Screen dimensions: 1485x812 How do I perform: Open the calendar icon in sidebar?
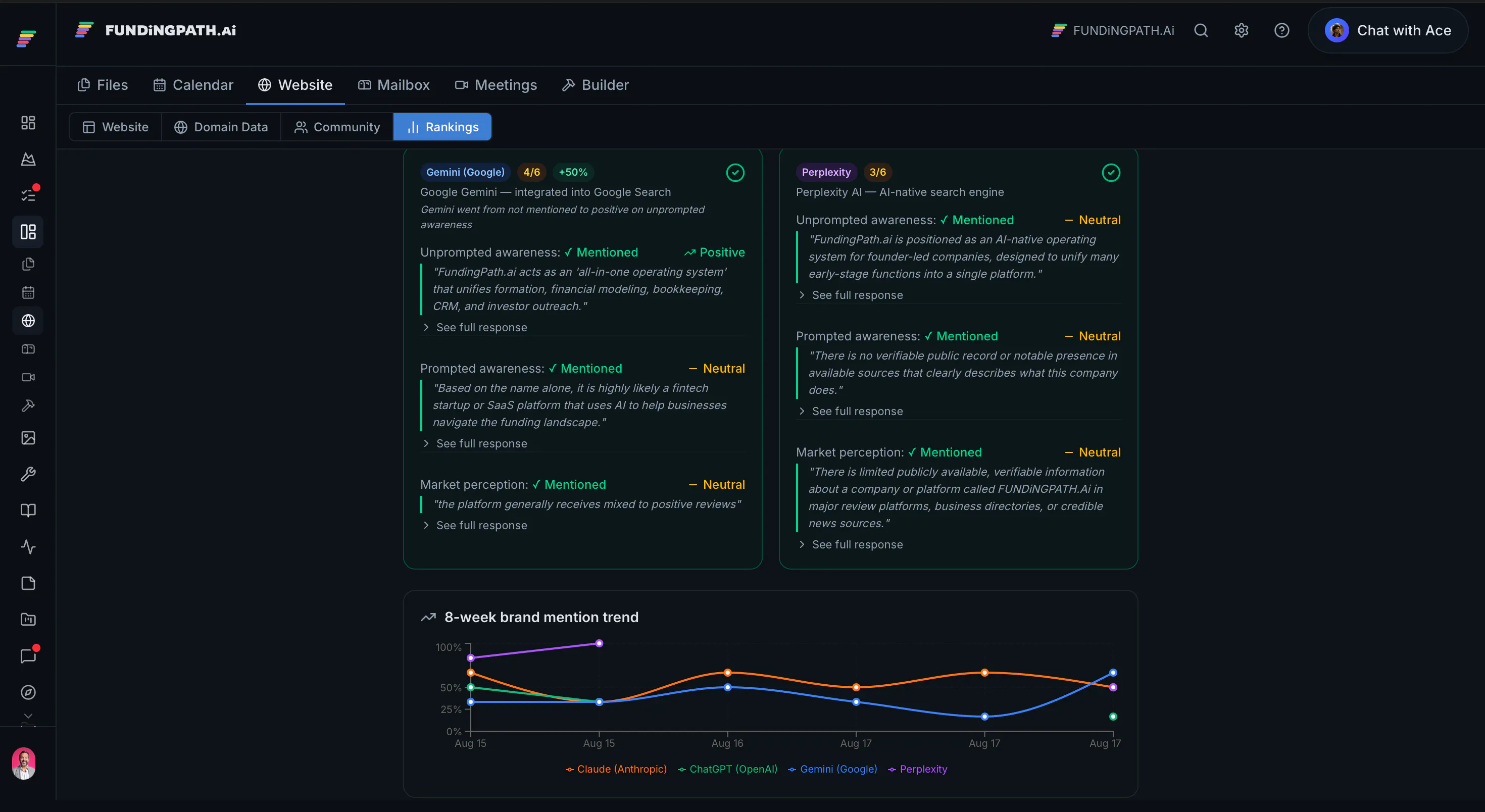(28, 292)
